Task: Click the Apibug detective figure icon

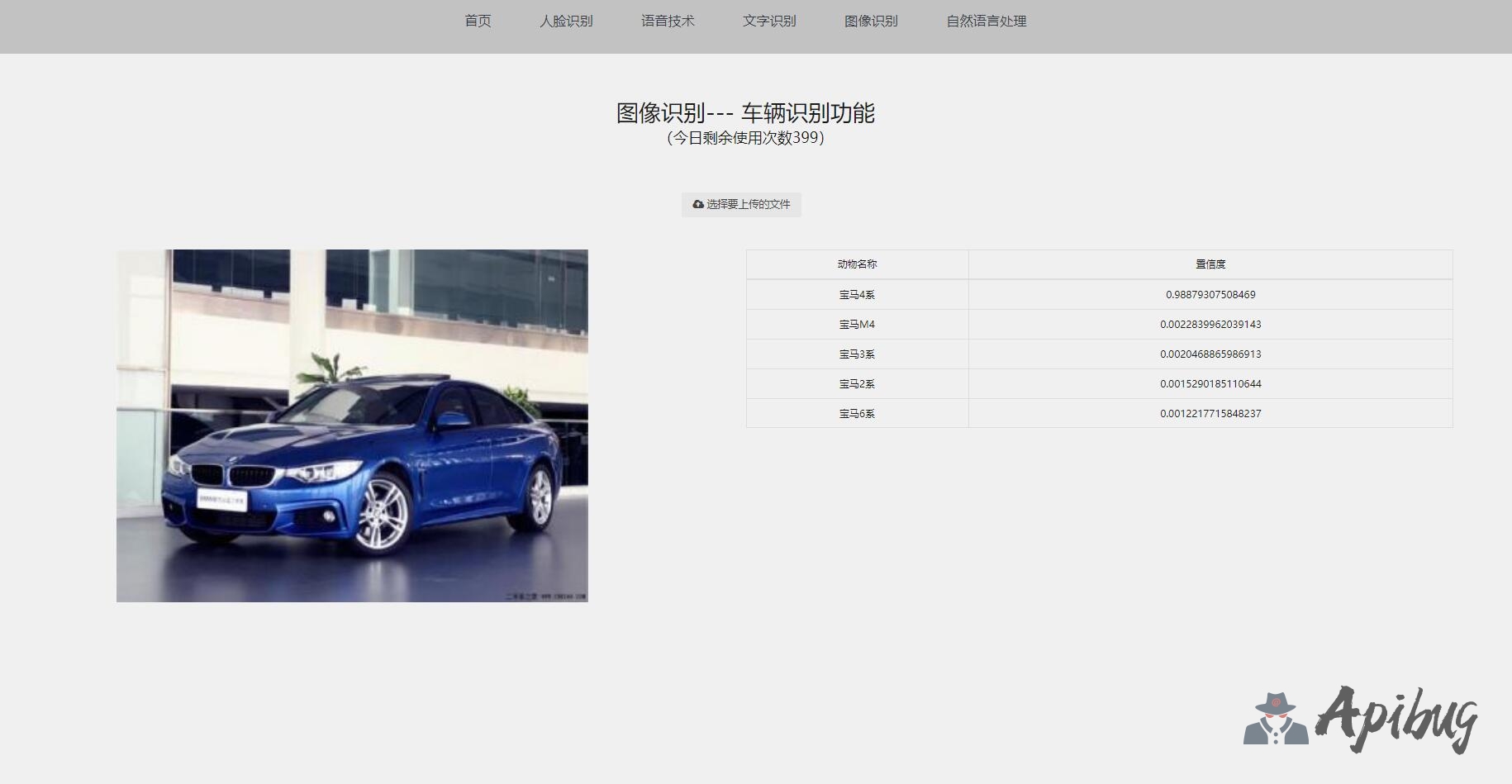Action: coord(1276,719)
